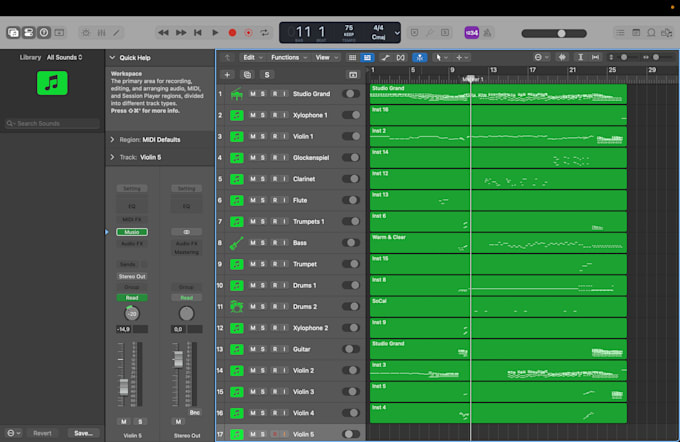Toggle the Studio Grand track on/off switch
Image resolution: width=680 pixels, height=442 pixels.
coord(351,94)
